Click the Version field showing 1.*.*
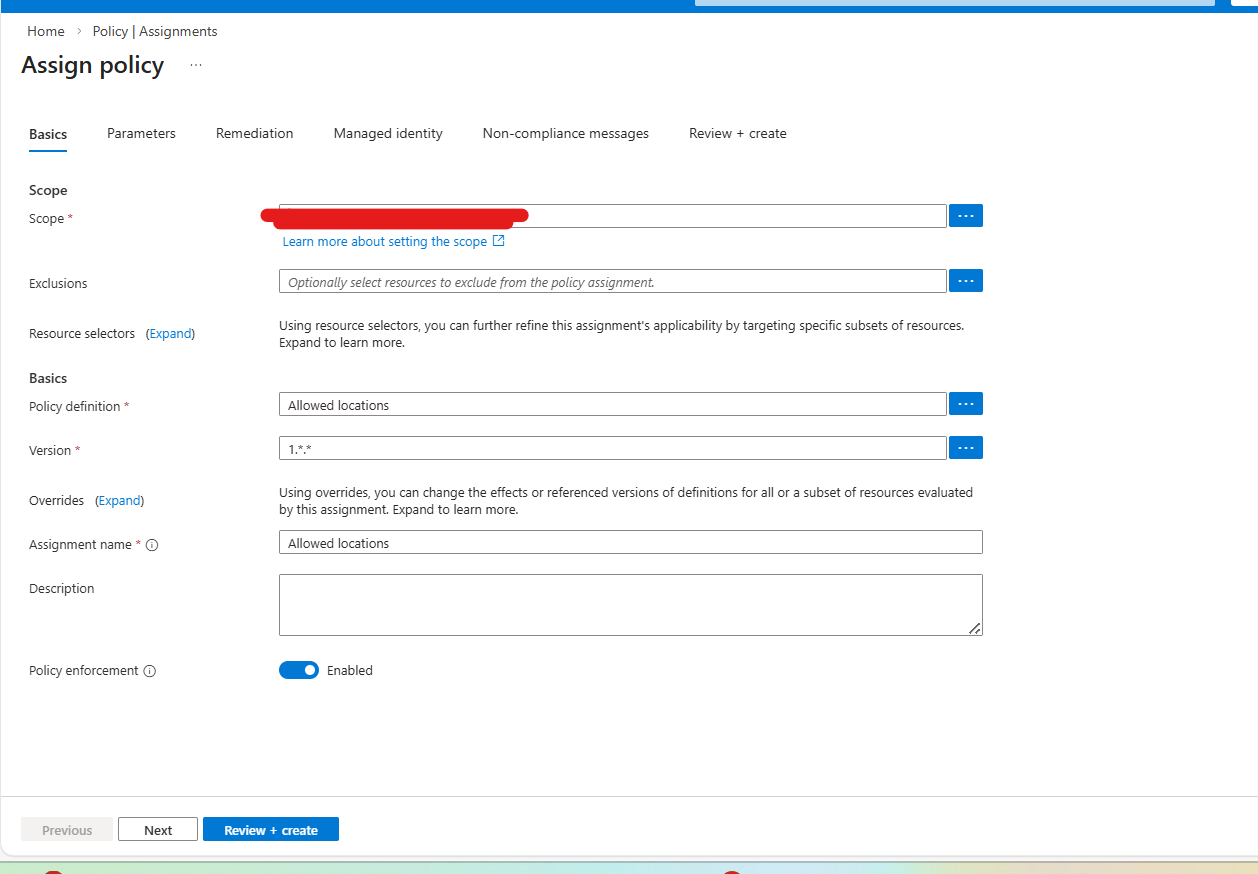 (613, 448)
